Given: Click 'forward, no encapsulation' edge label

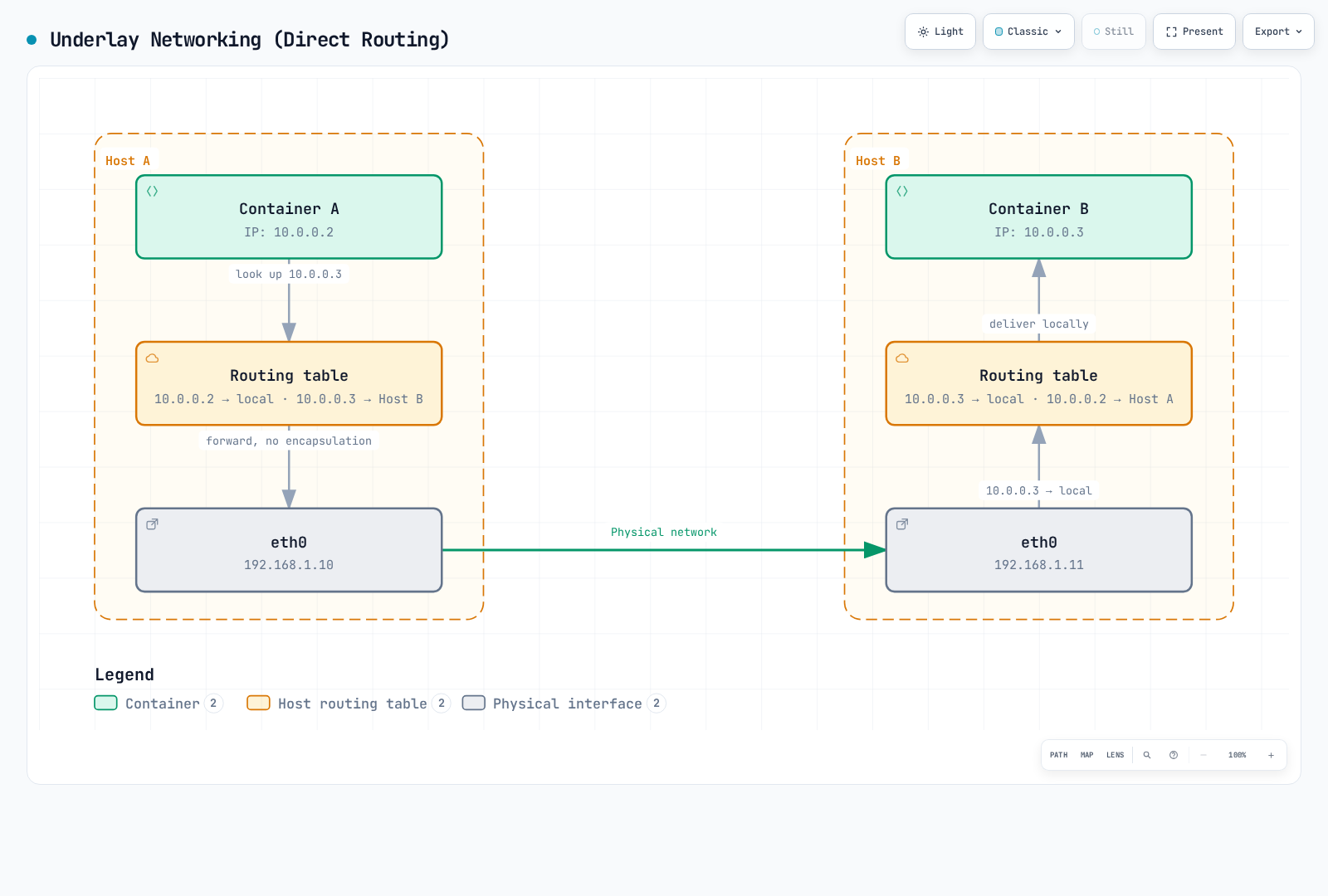Looking at the screenshot, I should (289, 441).
